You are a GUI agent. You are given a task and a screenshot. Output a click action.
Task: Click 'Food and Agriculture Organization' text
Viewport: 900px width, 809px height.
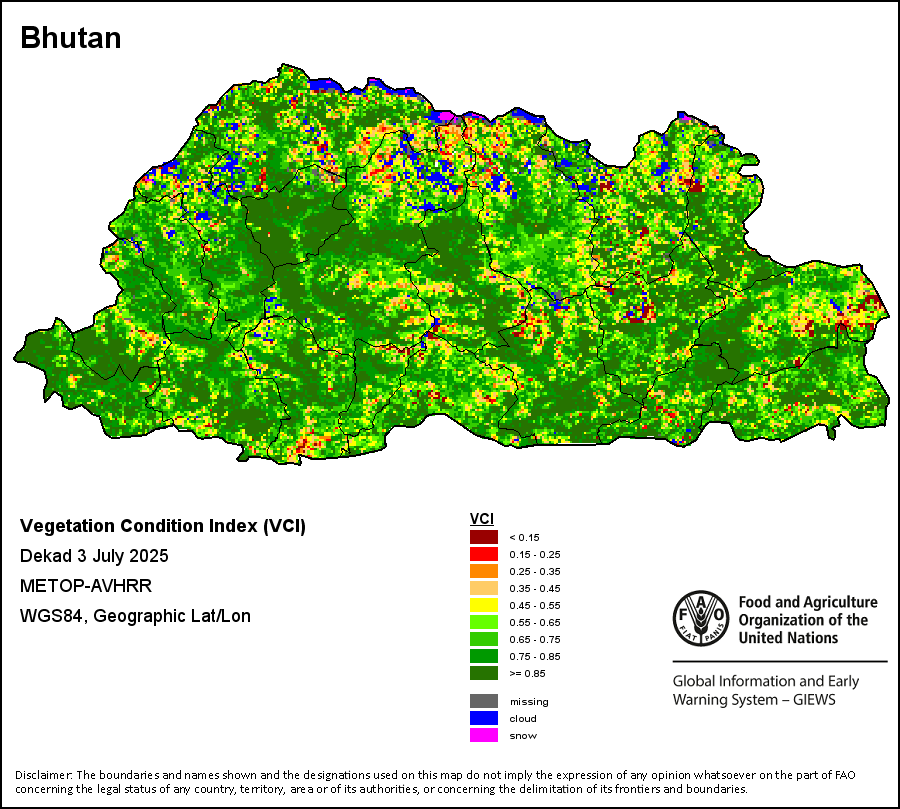[x=807, y=619]
